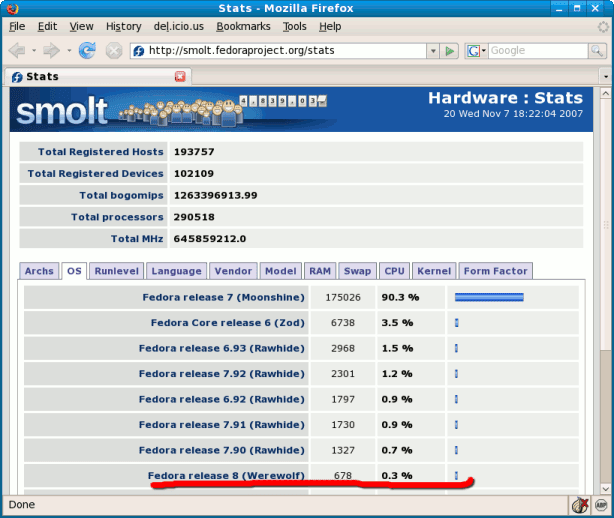Click the Hardware : Stats heading
This screenshot has height=518, width=614.
tap(505, 98)
